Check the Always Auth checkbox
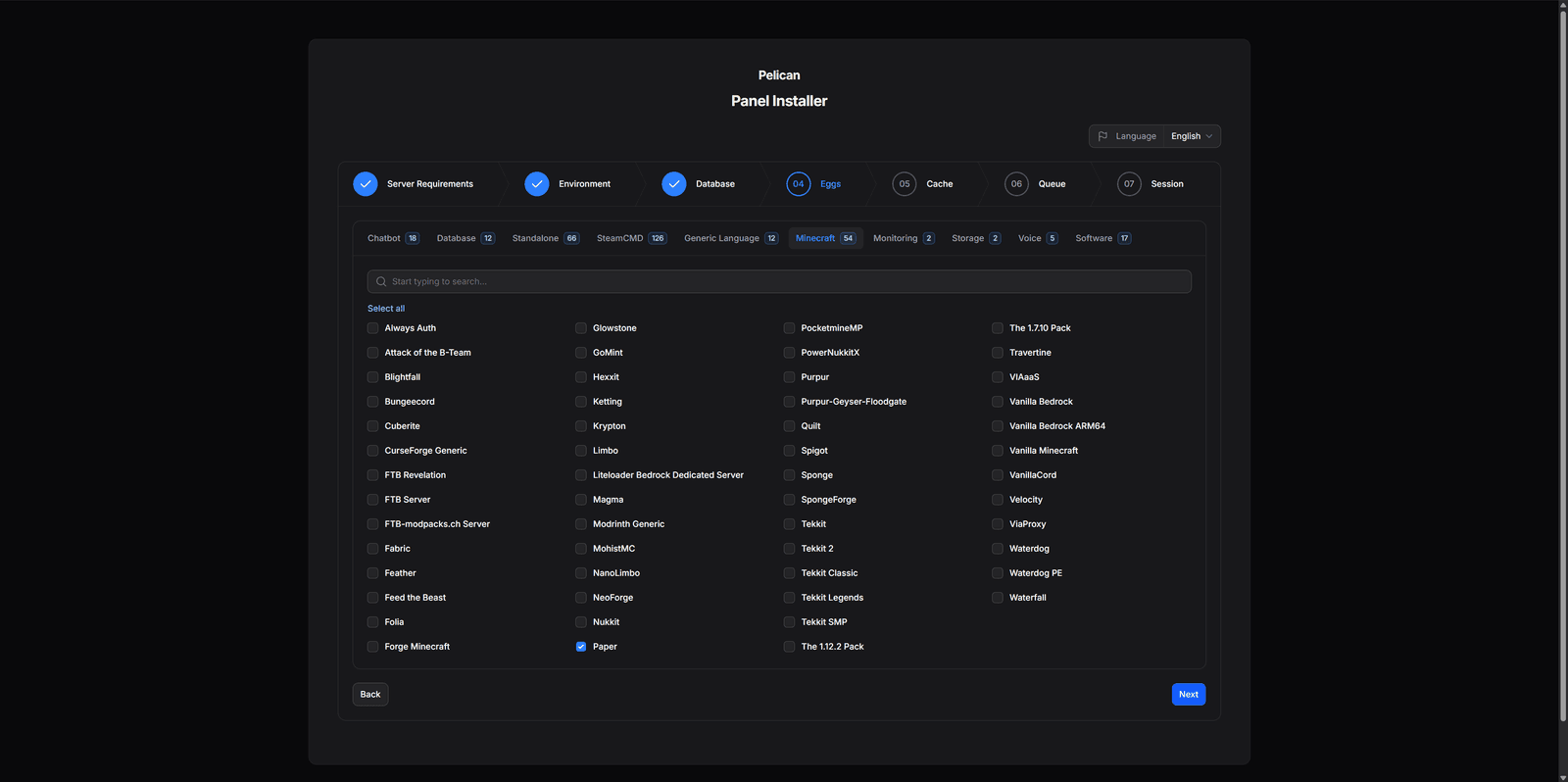 [x=372, y=328]
